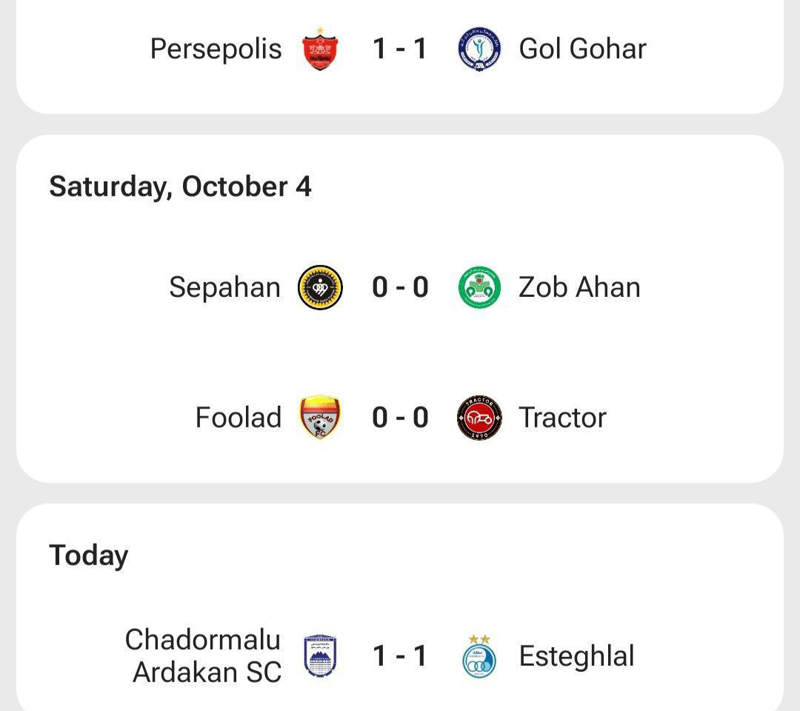Click the Gol Gohar club logo
800x711 pixels.
tap(479, 49)
